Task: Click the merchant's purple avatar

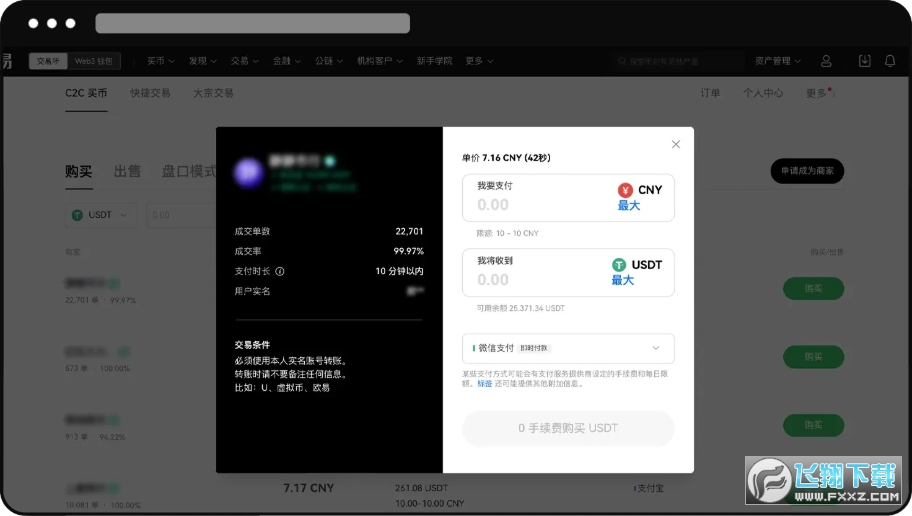Action: tap(248, 172)
